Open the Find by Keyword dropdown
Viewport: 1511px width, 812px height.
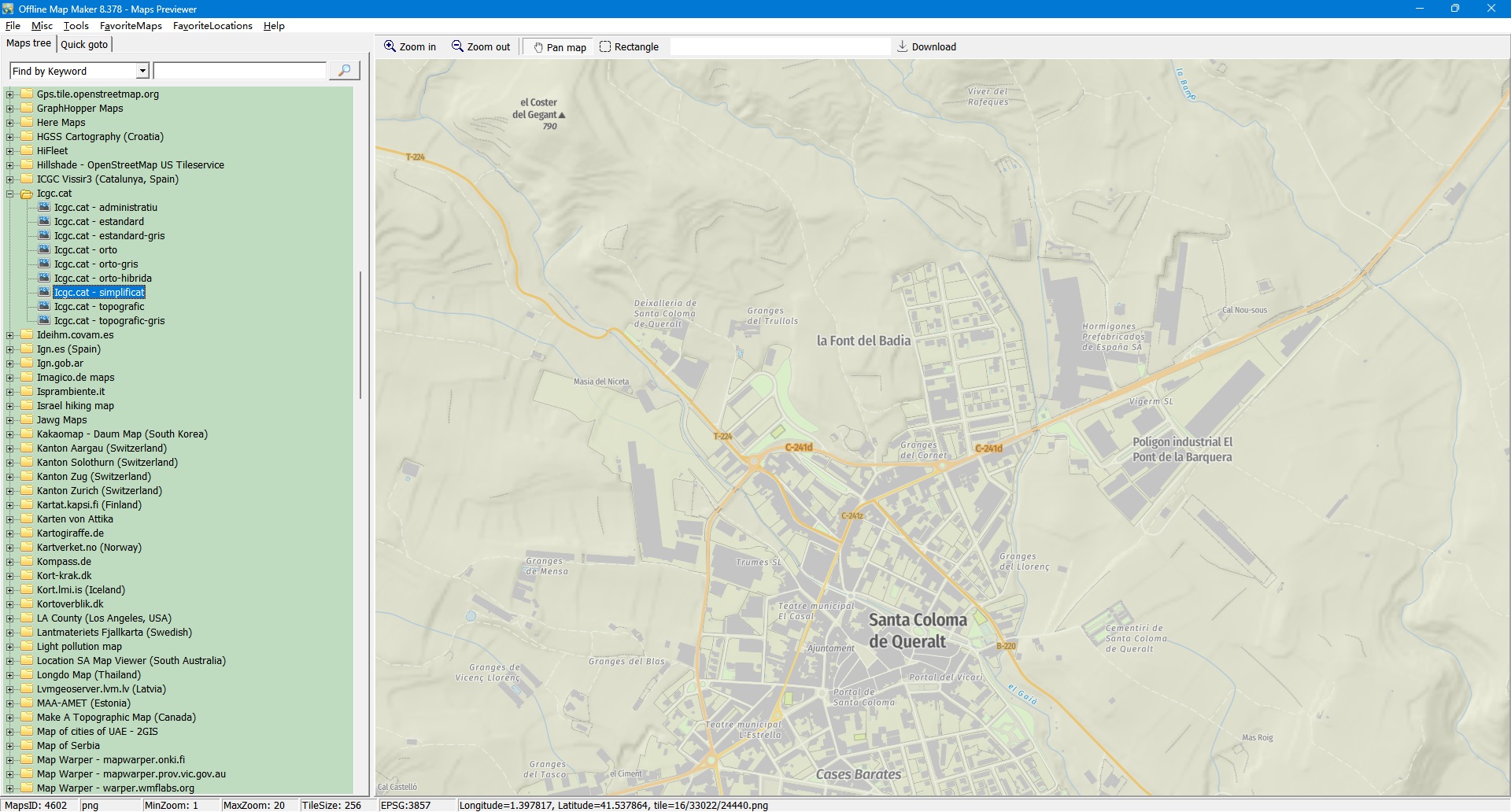point(142,72)
